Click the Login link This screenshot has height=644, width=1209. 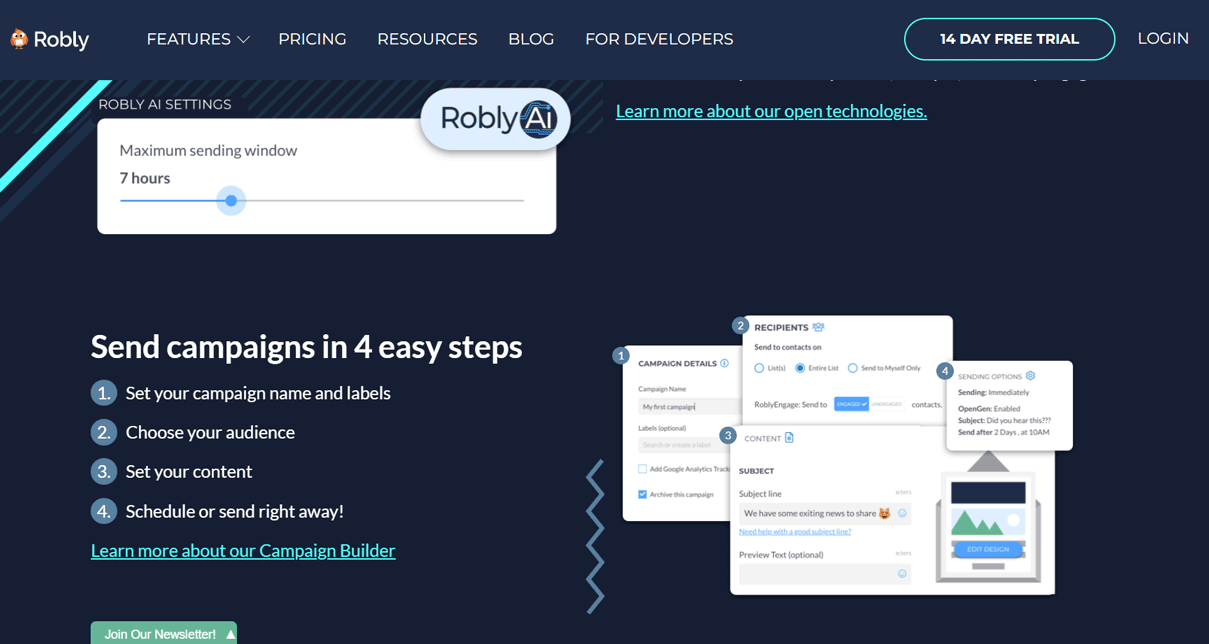(x=1163, y=39)
